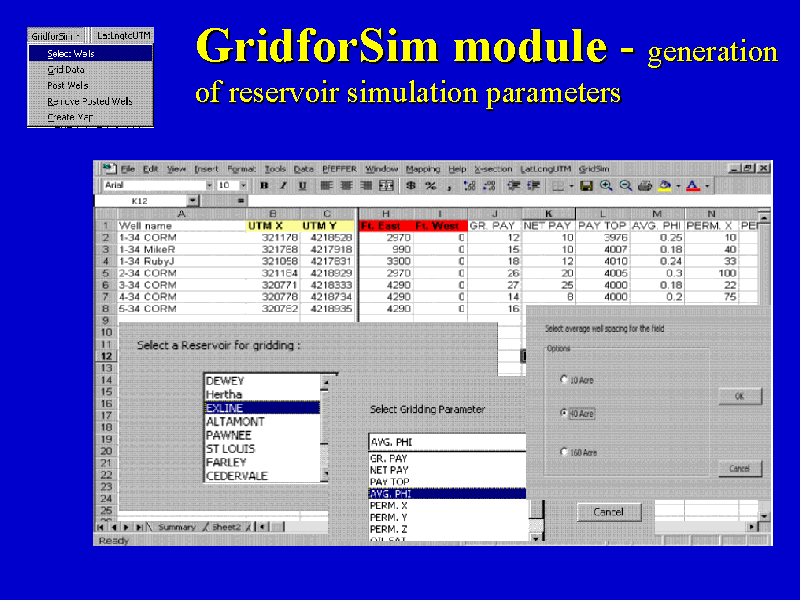This screenshot has height=600, width=800.
Task: Click the Zoom Out magnifier icon
Action: pyautogui.click(x=626, y=186)
